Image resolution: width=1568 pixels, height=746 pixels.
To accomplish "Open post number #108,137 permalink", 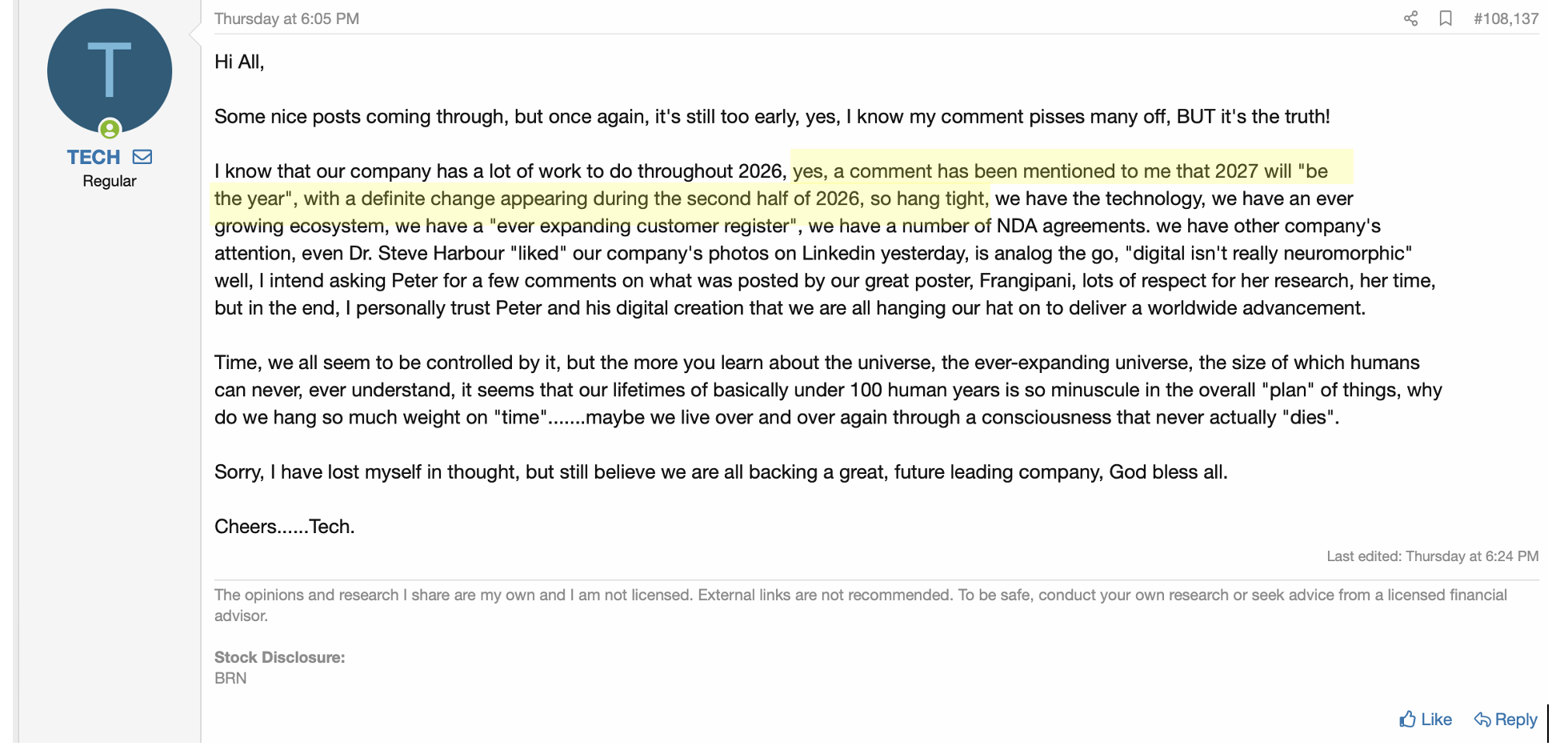I will point(1506,18).
